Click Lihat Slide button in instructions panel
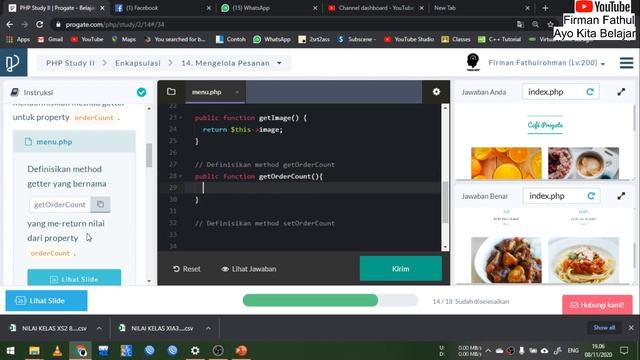Image resolution: width=640 pixels, height=360 pixels. [74, 278]
